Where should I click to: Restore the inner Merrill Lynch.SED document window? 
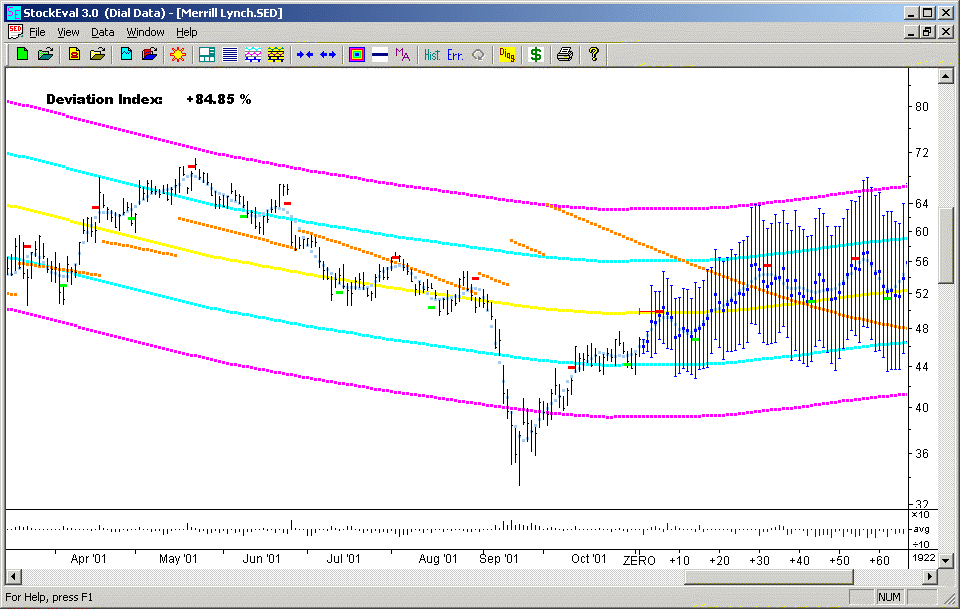[928, 32]
